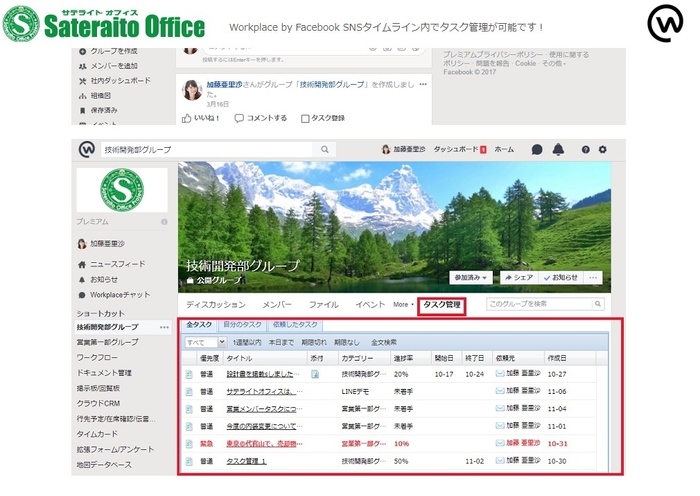Screen dimensions: 700x496
Task: Open the settings gear icon in the top bar
Action: point(602,149)
